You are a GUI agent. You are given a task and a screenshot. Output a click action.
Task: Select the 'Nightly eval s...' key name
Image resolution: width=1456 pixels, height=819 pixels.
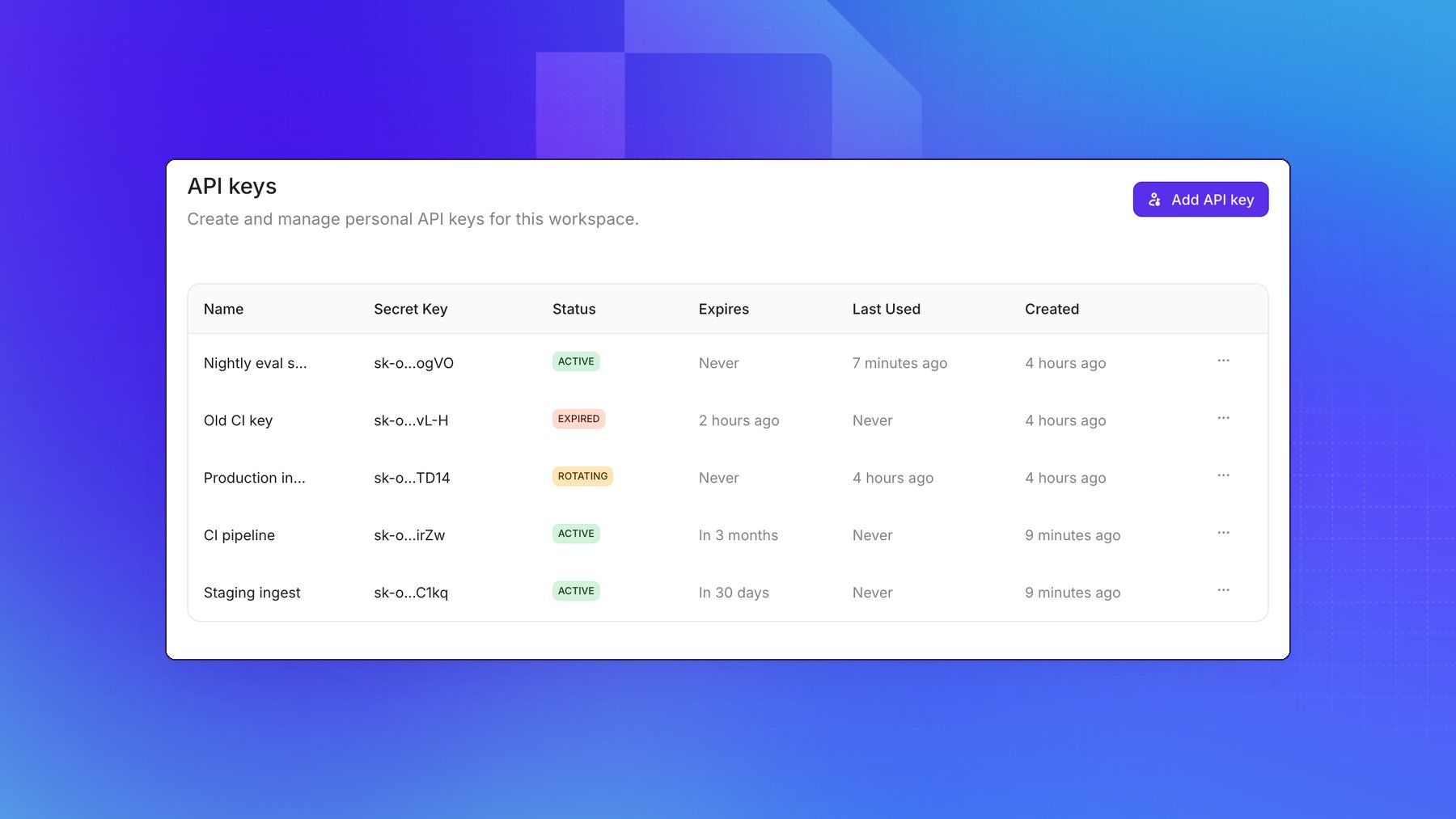click(x=256, y=363)
